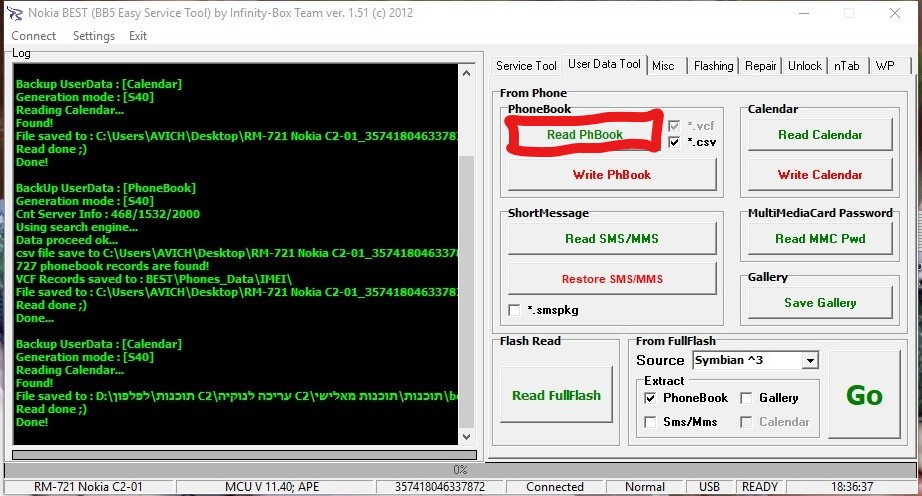Click the log scrollbar down arrow
922x496 pixels.
tap(466, 437)
